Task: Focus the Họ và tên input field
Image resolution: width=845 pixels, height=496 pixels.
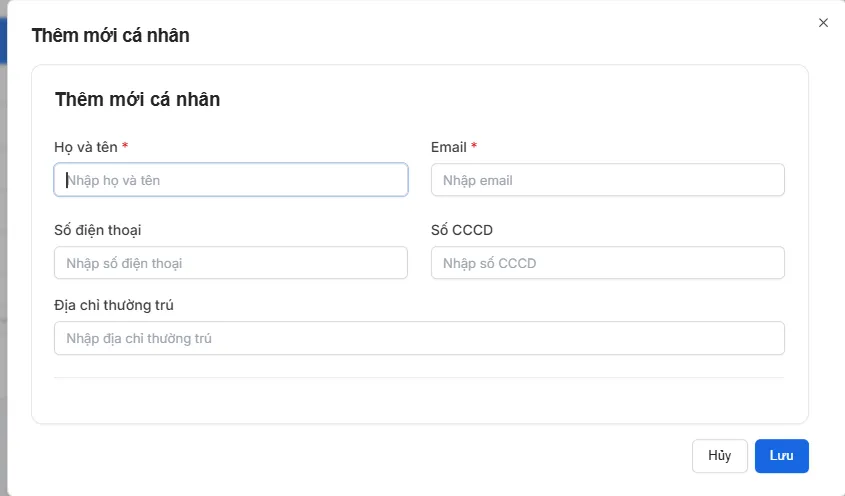Action: [x=231, y=180]
